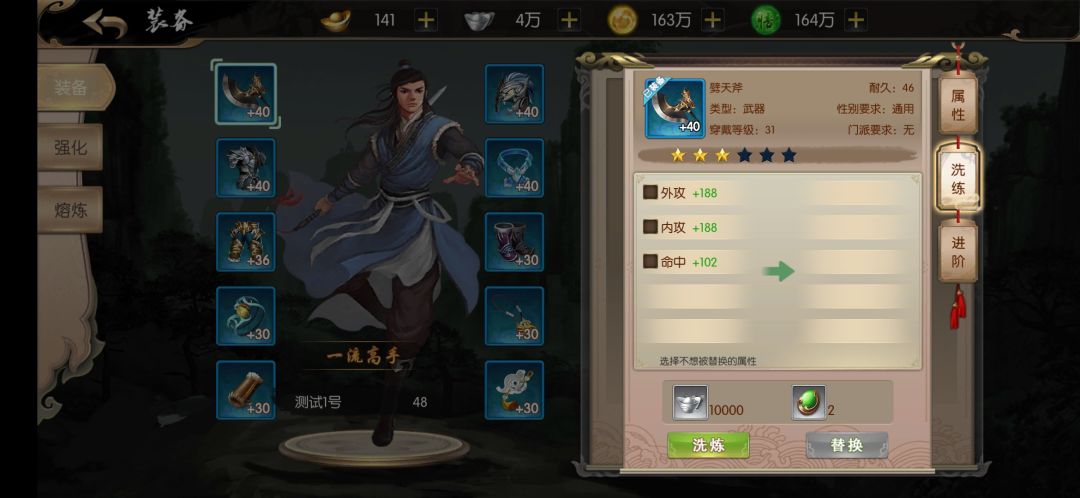Click the 替换 button
The height and width of the screenshot is (498, 1080).
coord(847,445)
